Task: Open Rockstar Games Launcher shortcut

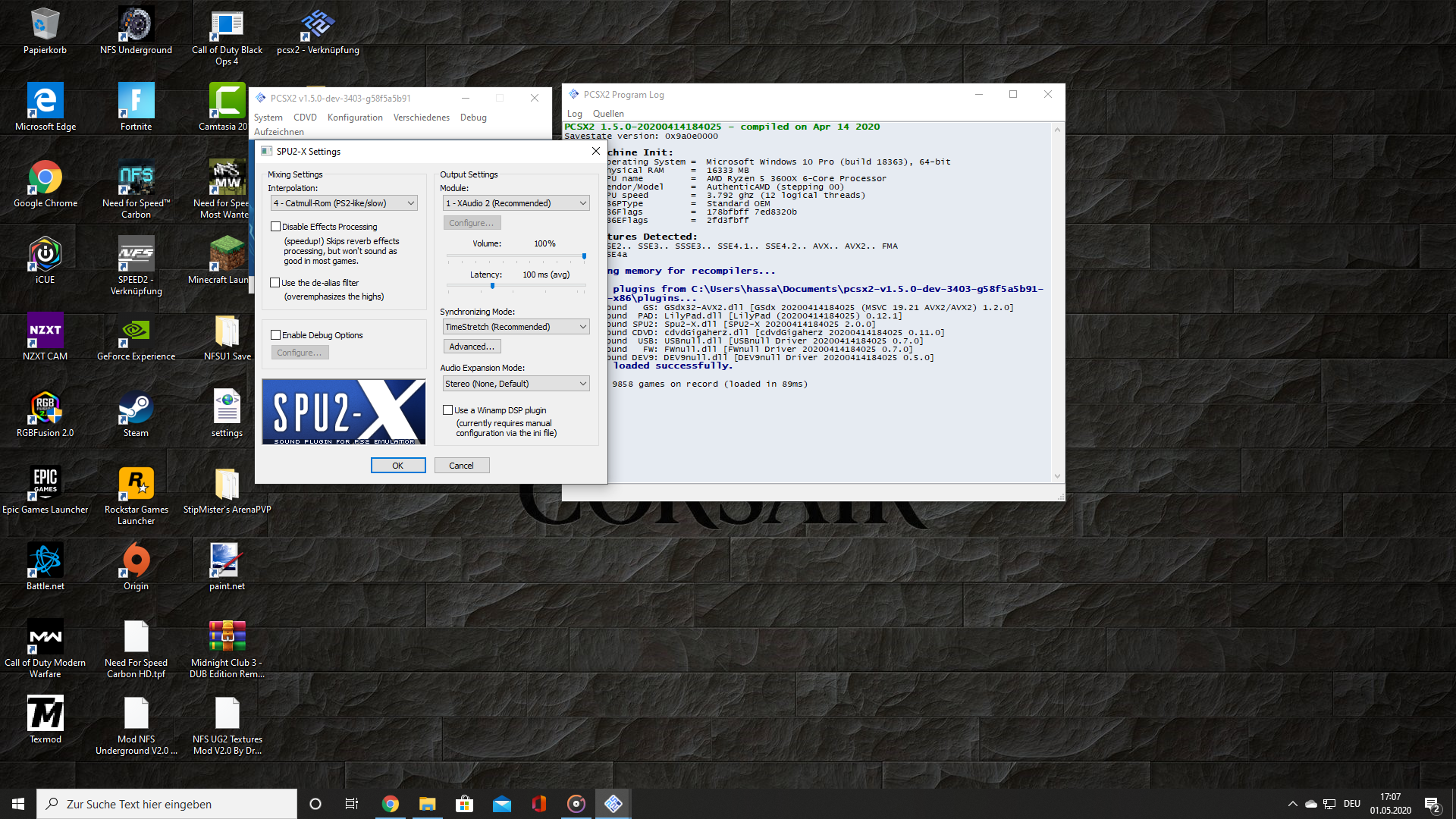Action: [136, 496]
